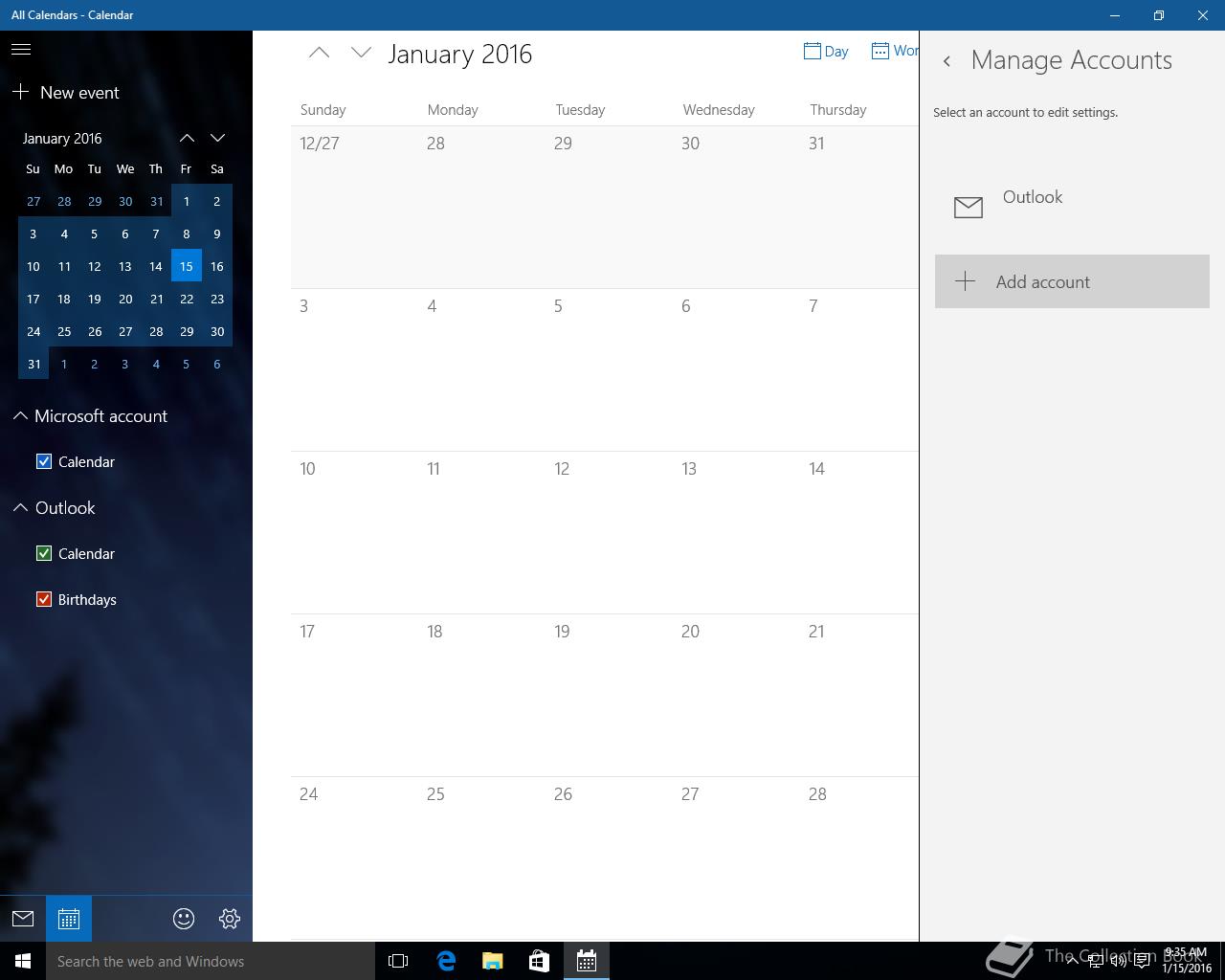This screenshot has width=1225, height=980.
Task: Click January 2016 main heading
Action: pos(460,54)
